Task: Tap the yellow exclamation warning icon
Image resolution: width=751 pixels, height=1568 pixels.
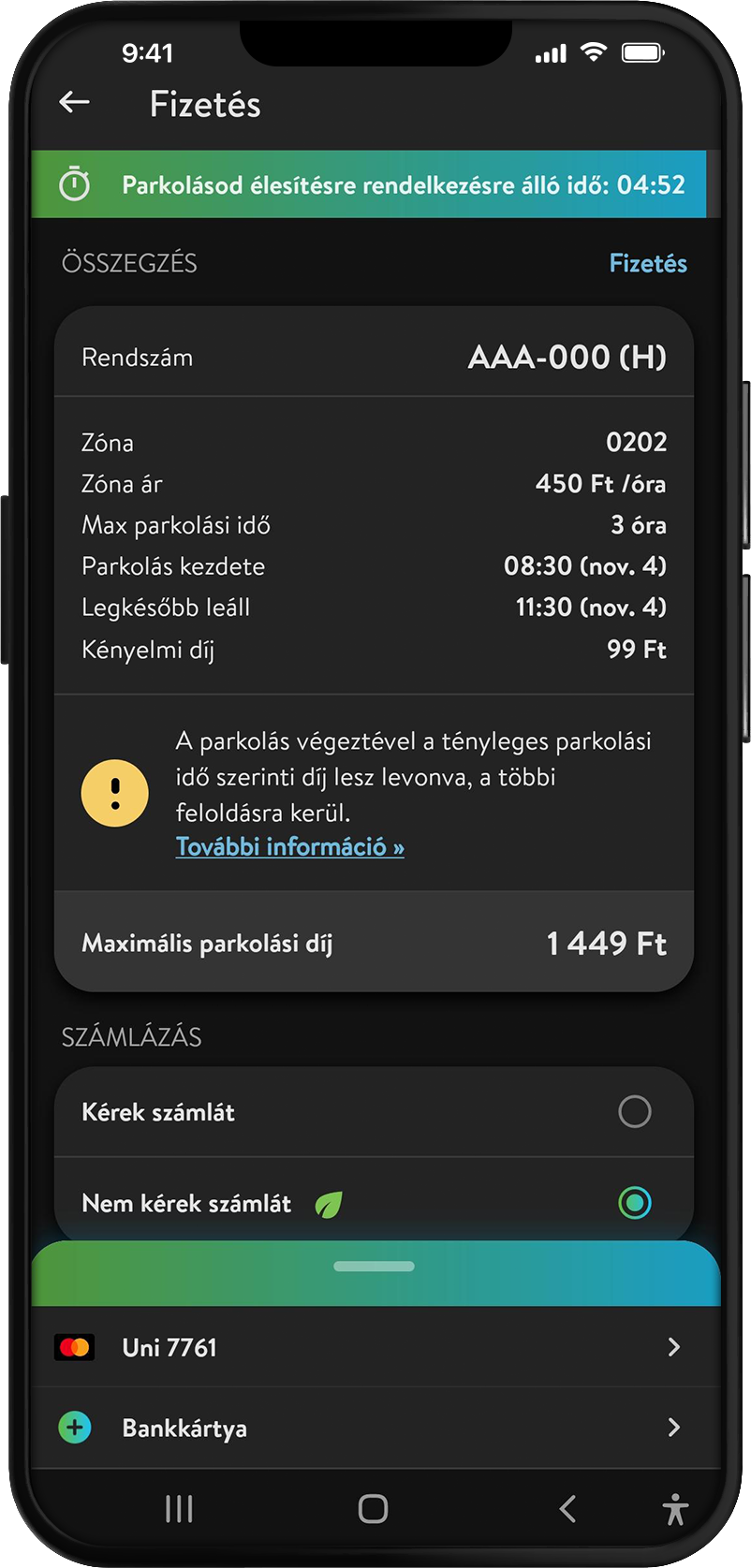Action: coord(115,793)
